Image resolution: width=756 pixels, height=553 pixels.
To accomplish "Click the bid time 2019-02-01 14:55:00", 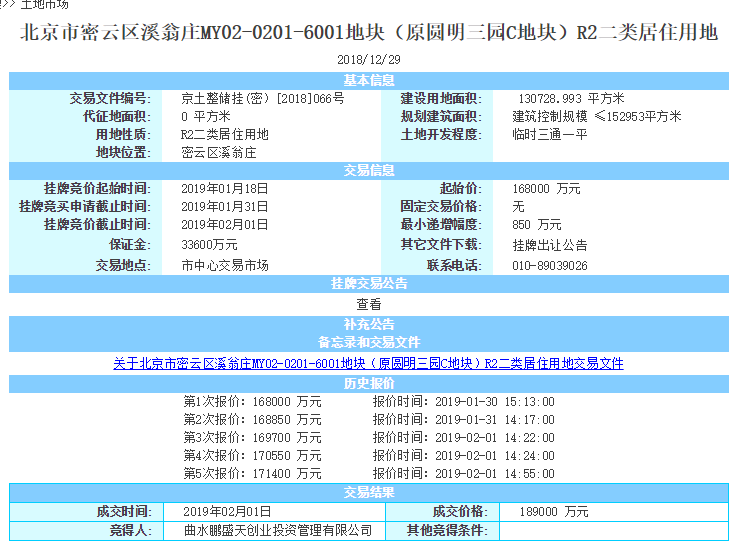I will (x=495, y=474).
